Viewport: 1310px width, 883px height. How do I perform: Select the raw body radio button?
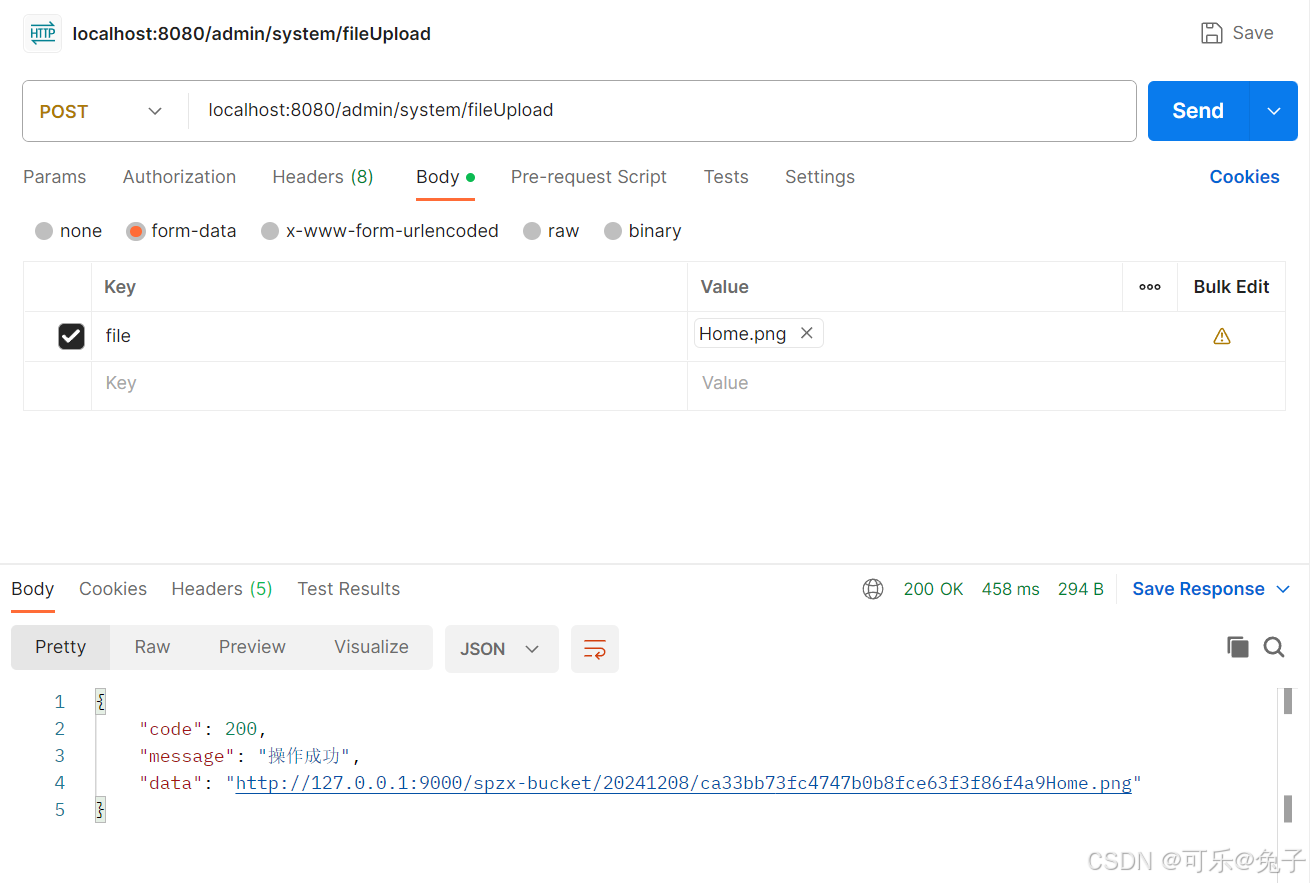(x=532, y=231)
